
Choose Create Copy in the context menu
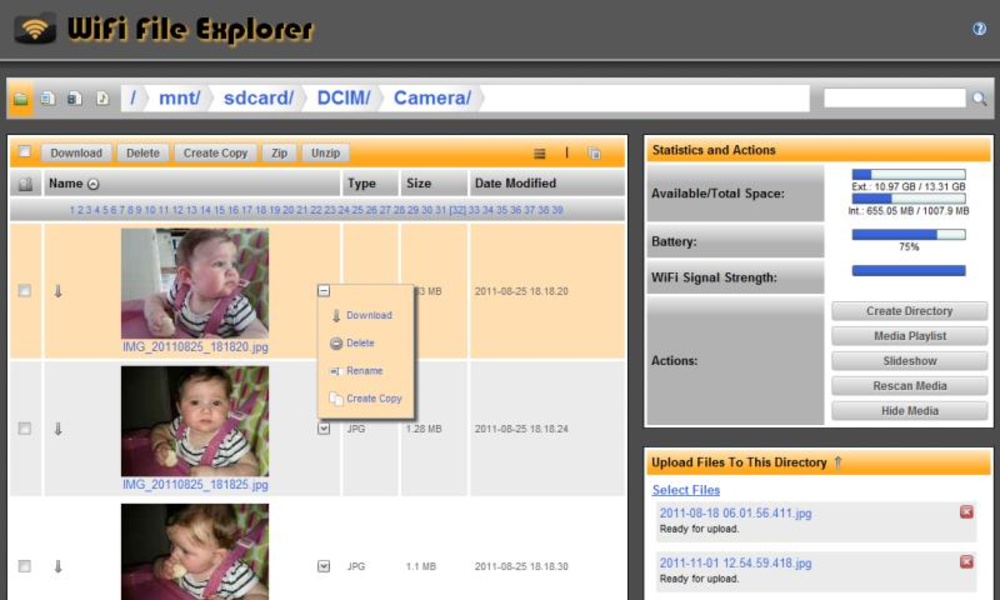tap(374, 399)
